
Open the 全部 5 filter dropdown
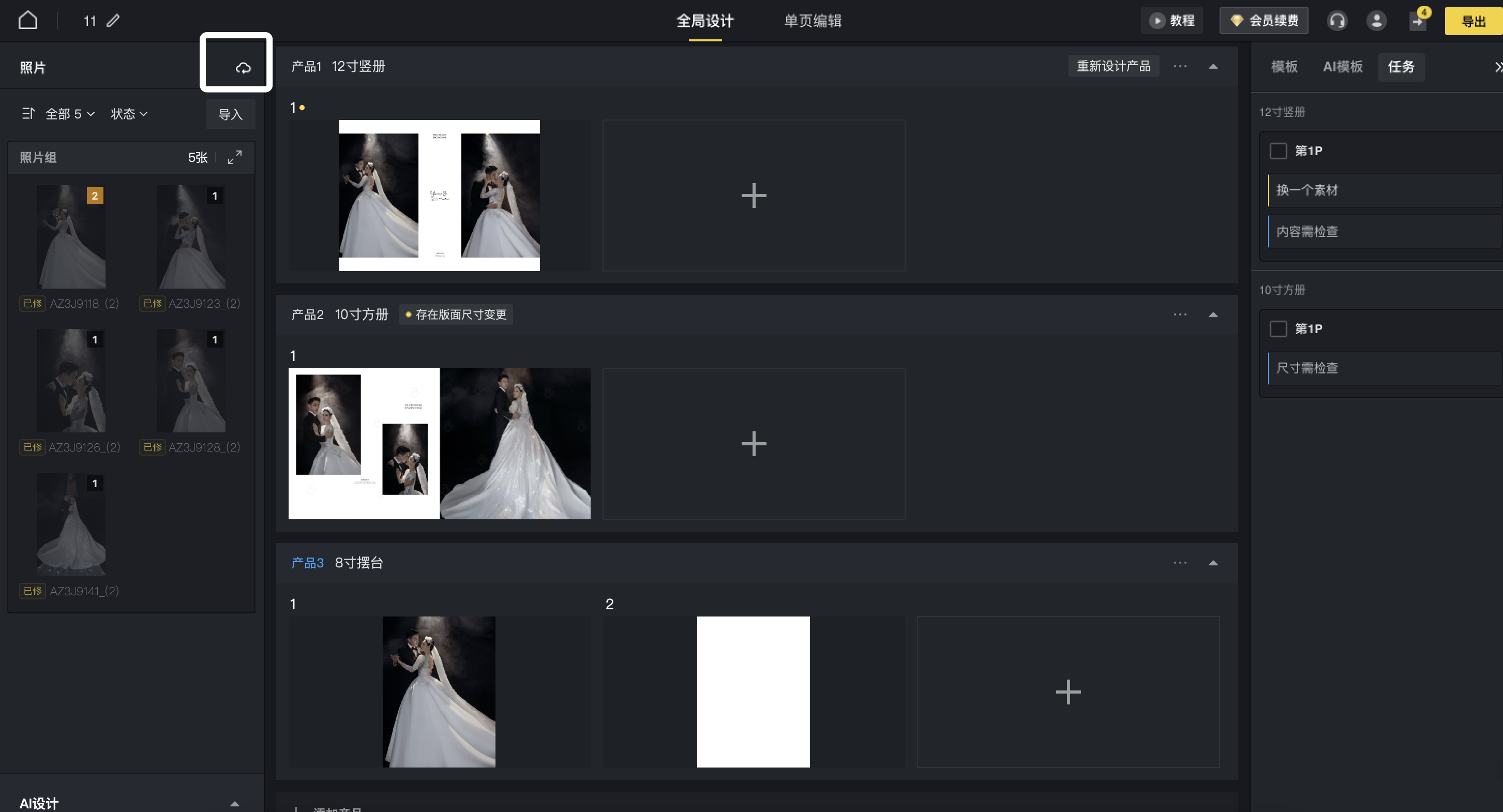(x=69, y=114)
